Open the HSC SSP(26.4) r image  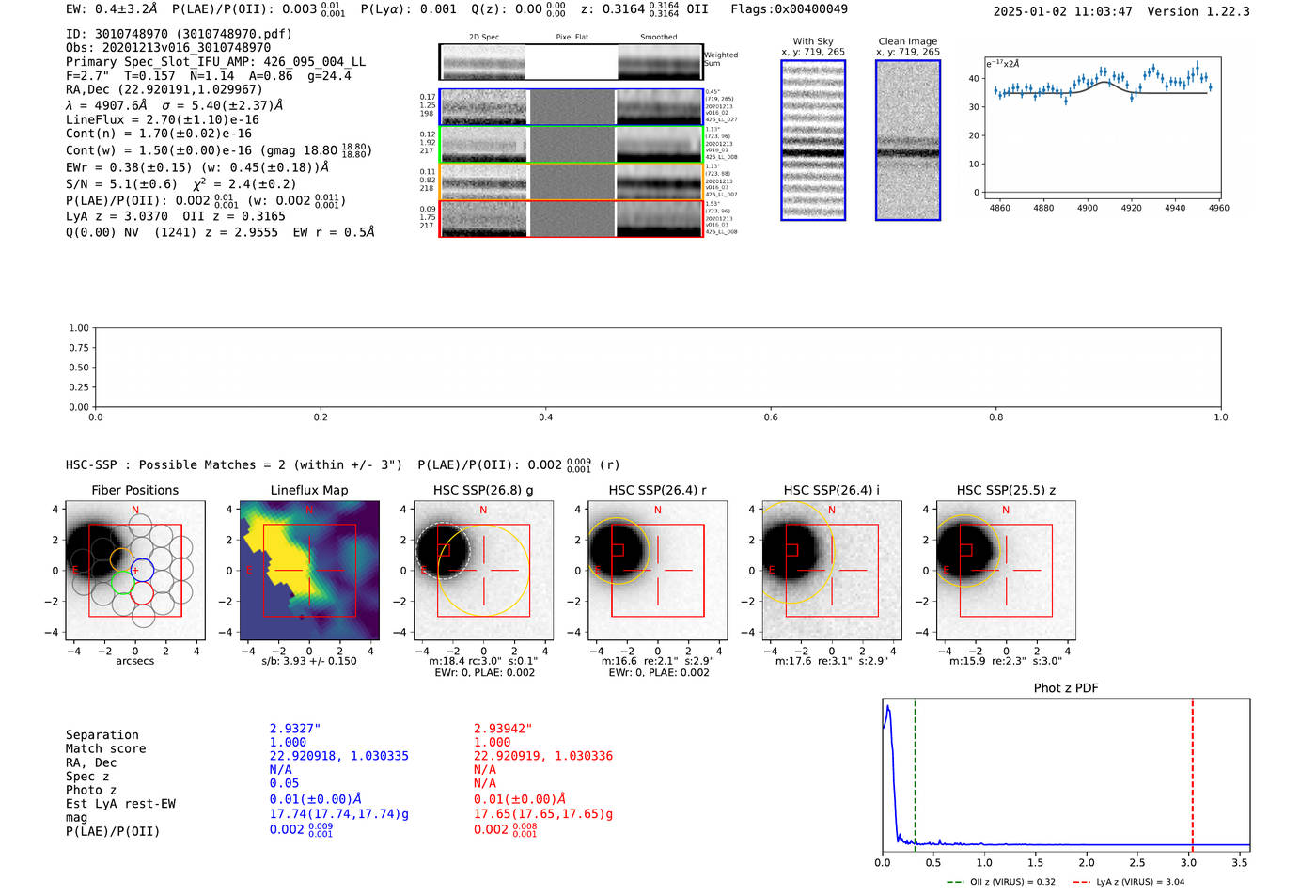[x=658, y=571]
